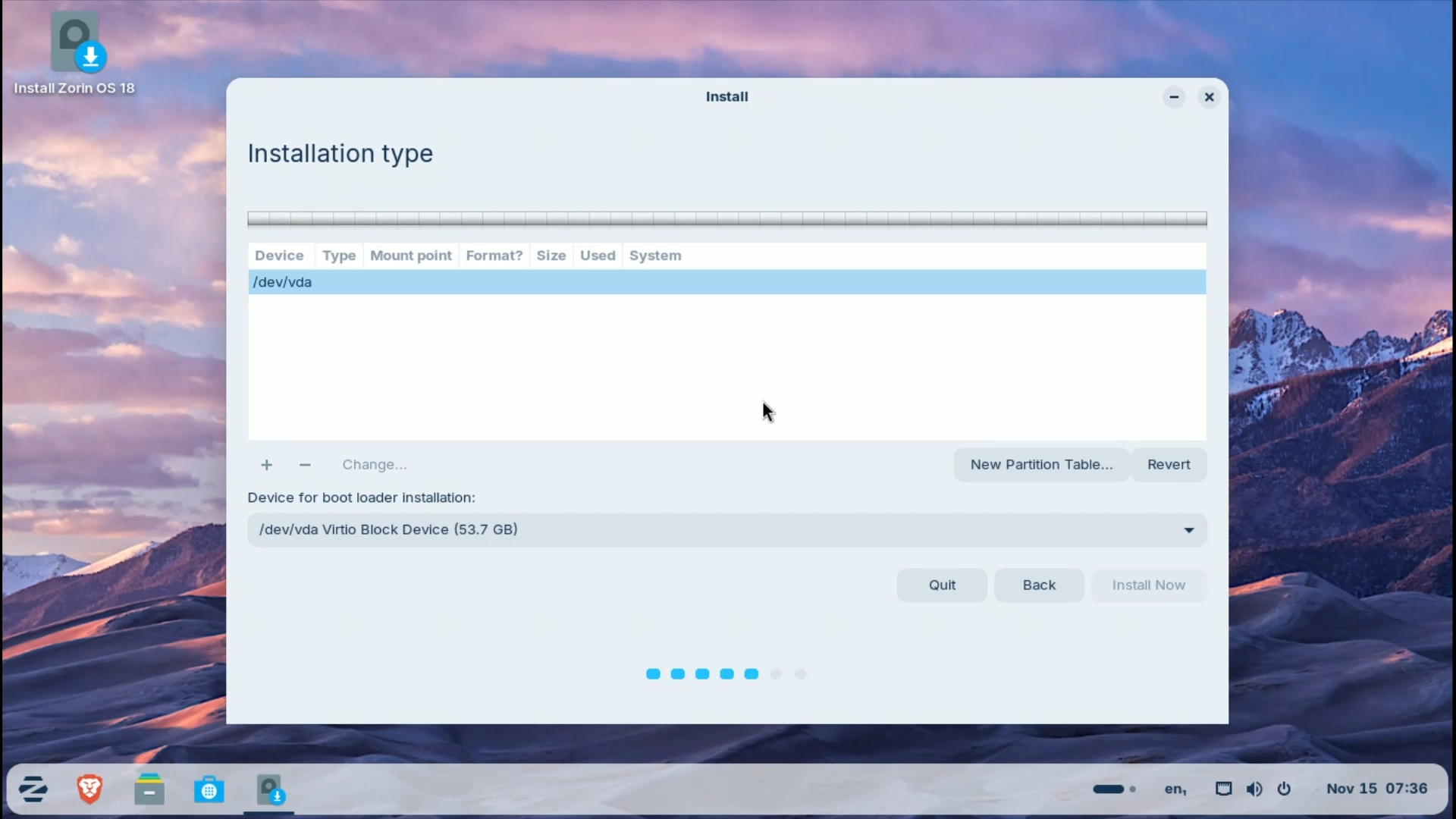Open the Software store from the taskbar

[x=209, y=789]
